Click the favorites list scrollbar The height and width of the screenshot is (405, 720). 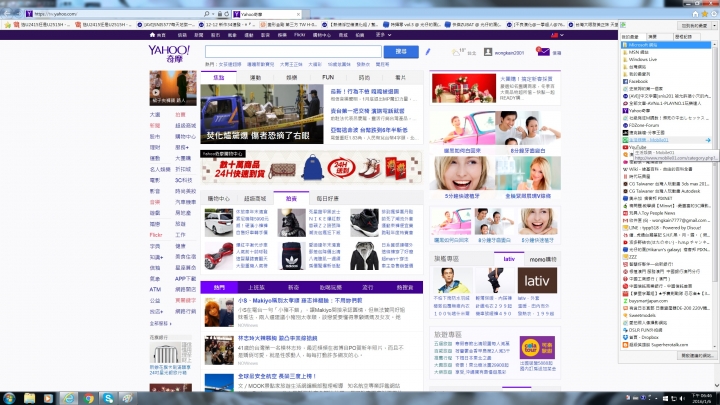714,195
